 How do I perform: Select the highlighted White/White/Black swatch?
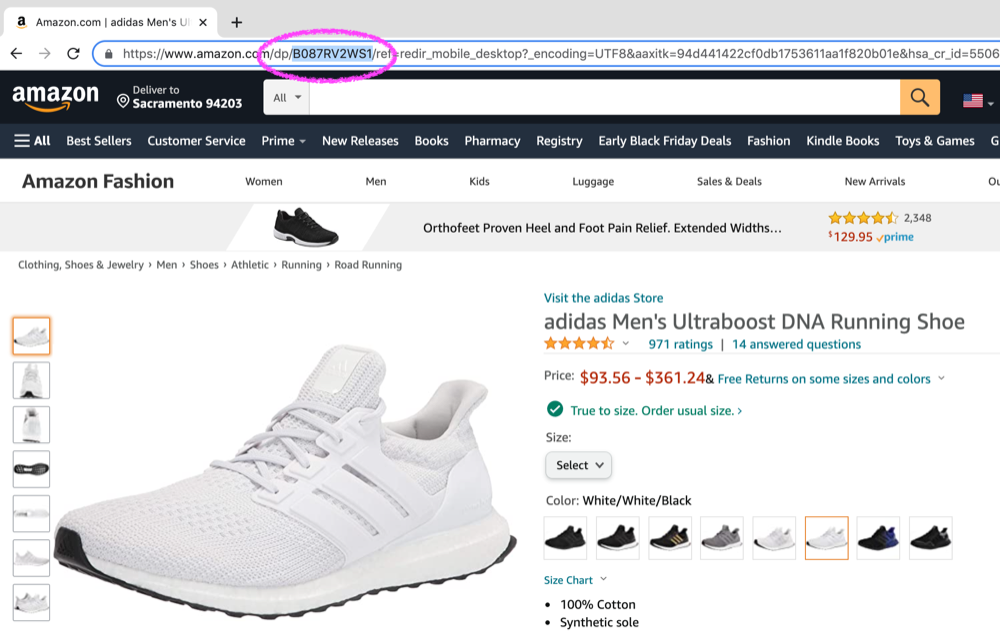click(827, 538)
